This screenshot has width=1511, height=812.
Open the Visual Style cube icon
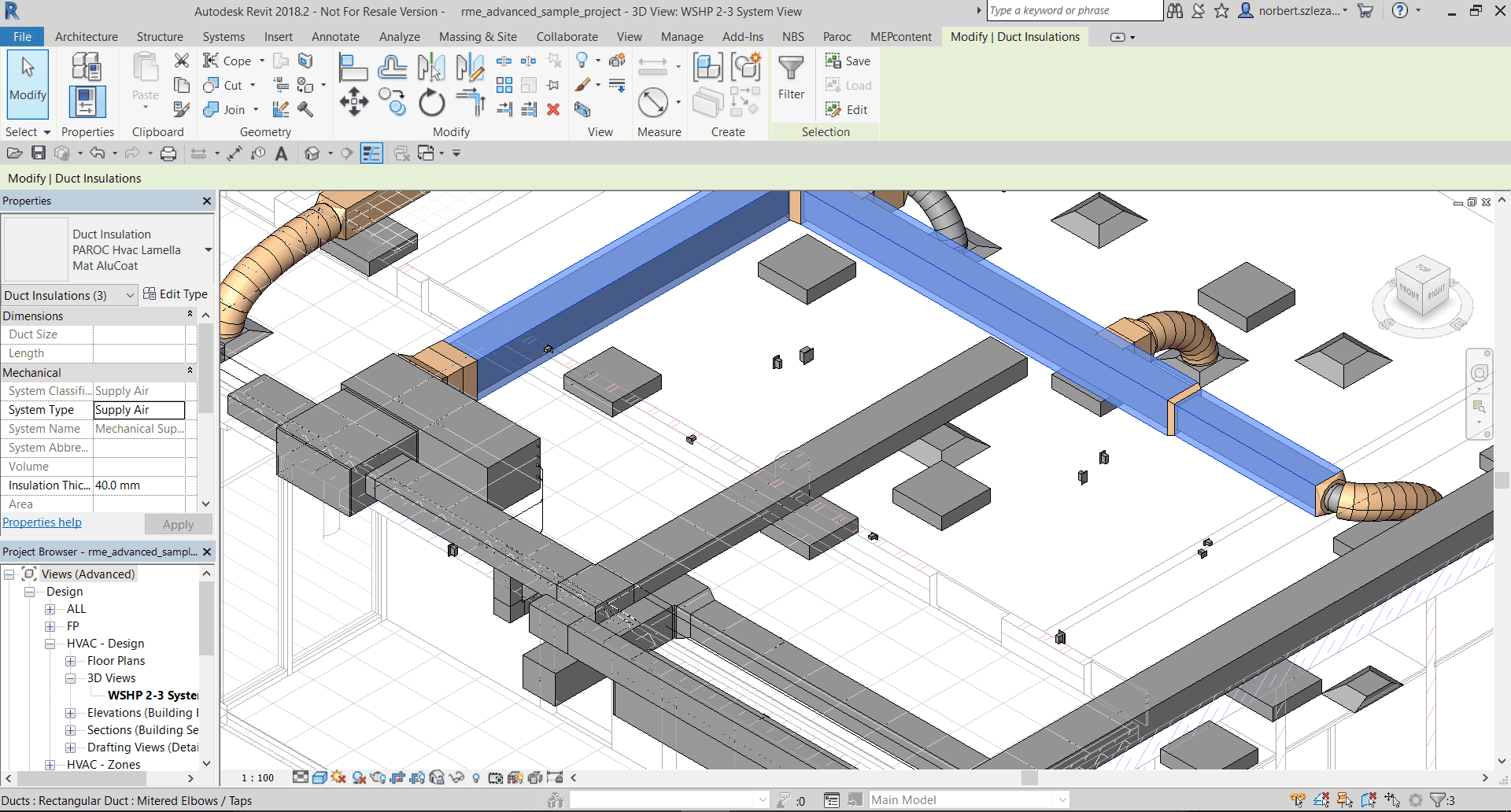click(x=320, y=777)
